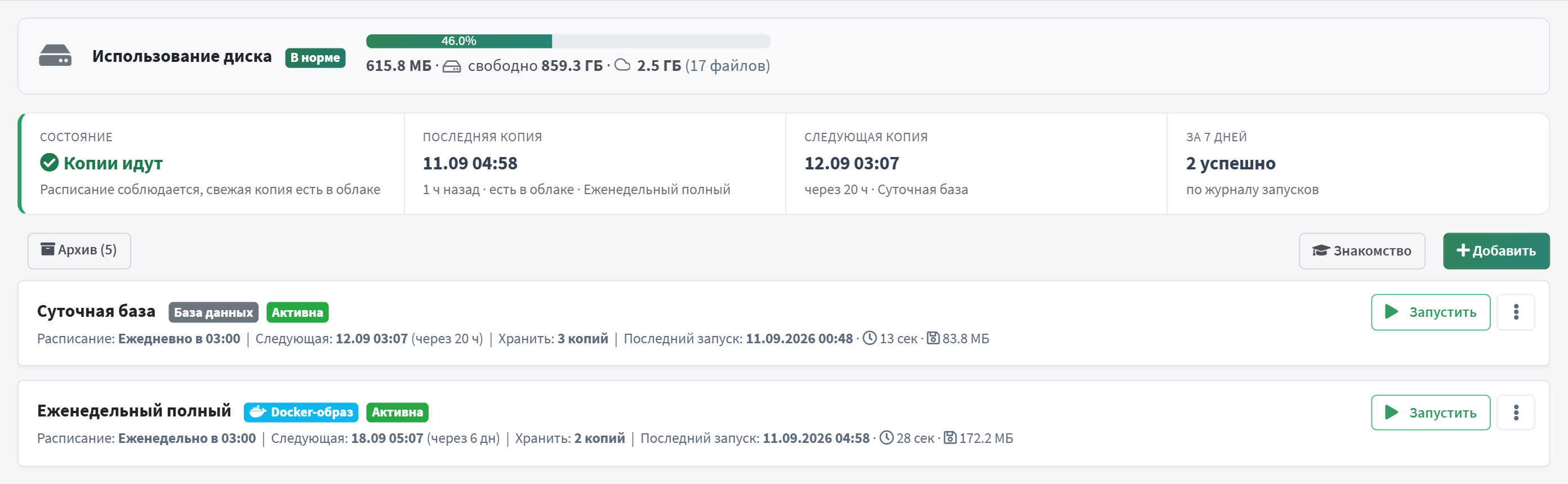1568x484 pixels.
Task: Open the Архив (5) list
Action: (x=79, y=250)
